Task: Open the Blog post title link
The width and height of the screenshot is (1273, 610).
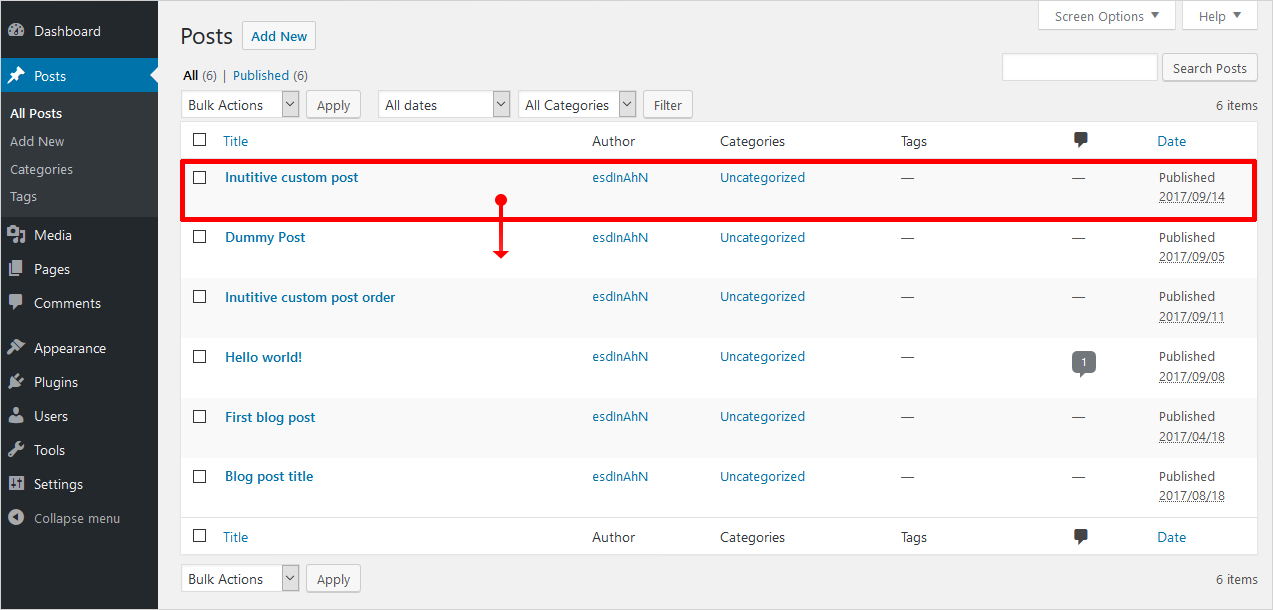Action: click(x=269, y=477)
